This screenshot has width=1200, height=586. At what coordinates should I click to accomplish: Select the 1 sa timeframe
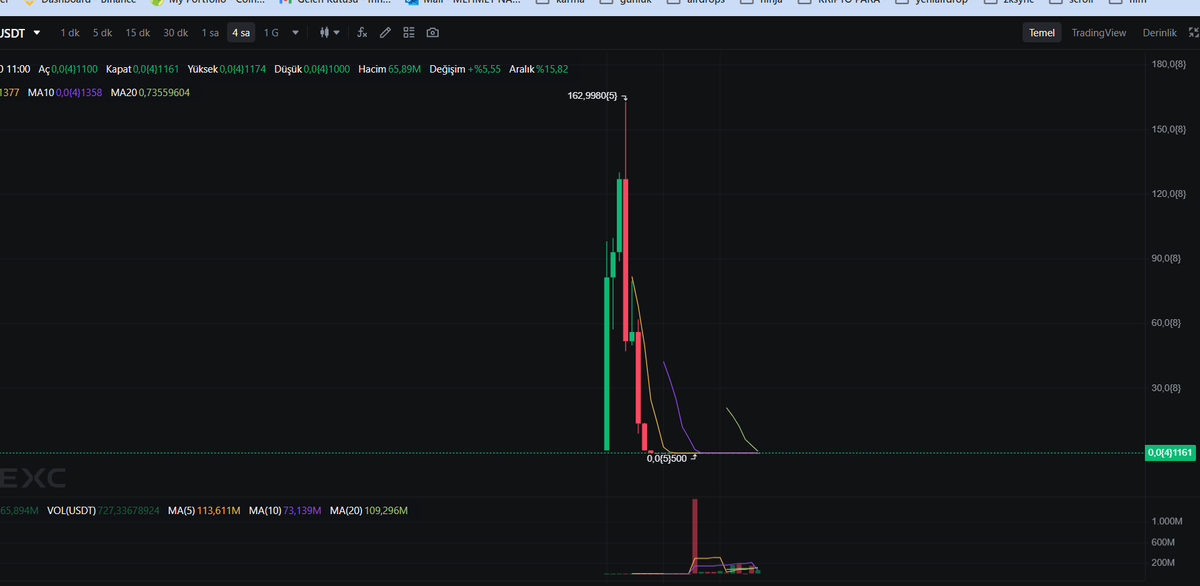click(x=210, y=33)
